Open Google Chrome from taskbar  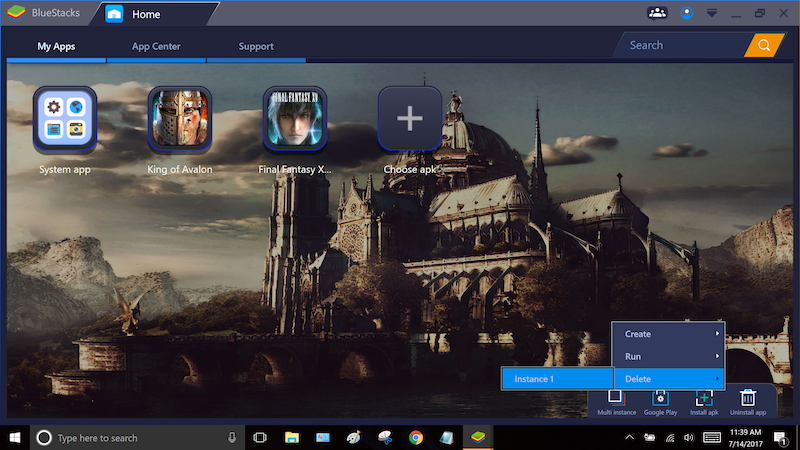pyautogui.click(x=416, y=438)
